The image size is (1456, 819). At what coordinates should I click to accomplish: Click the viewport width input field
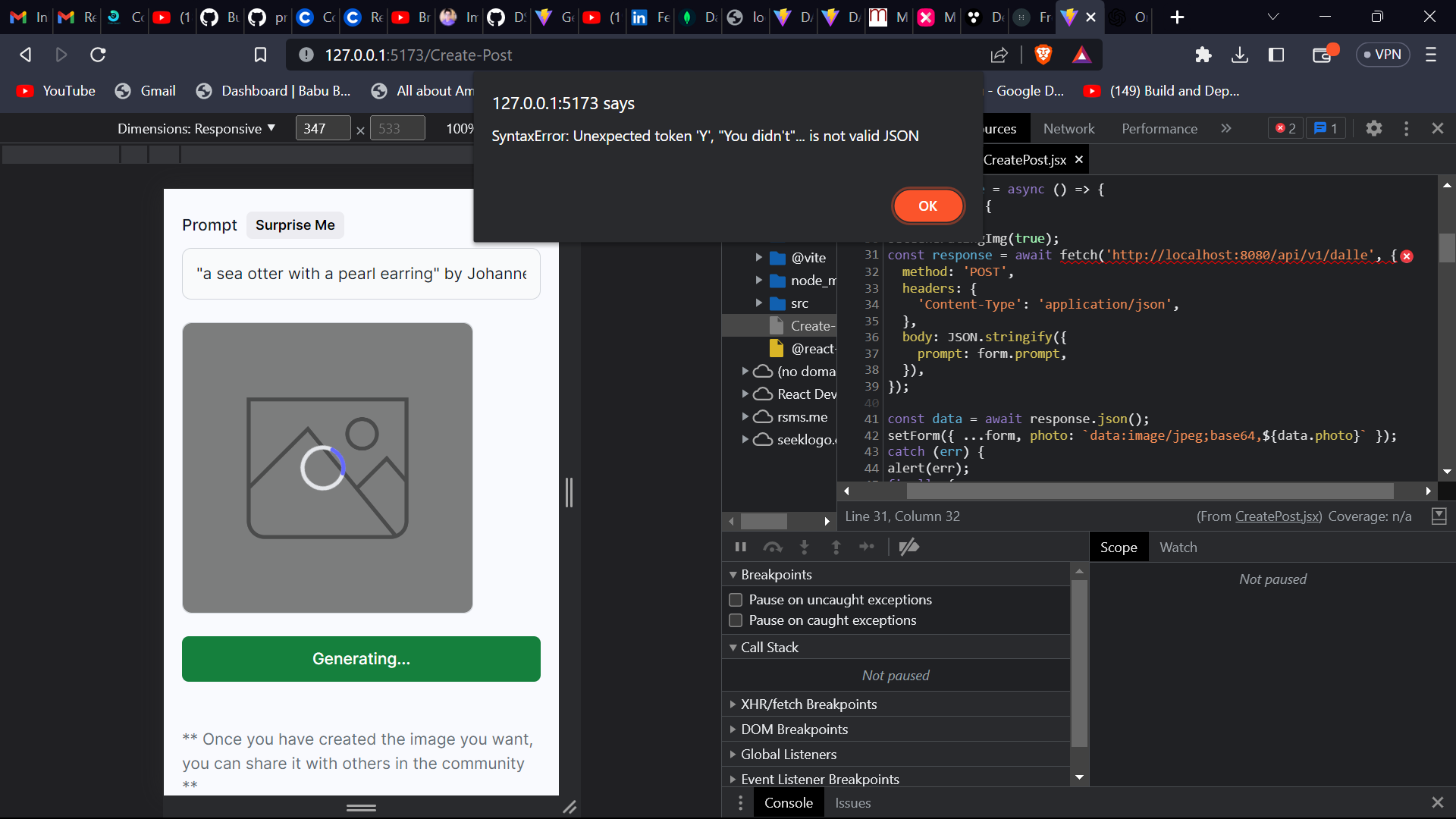[x=322, y=128]
